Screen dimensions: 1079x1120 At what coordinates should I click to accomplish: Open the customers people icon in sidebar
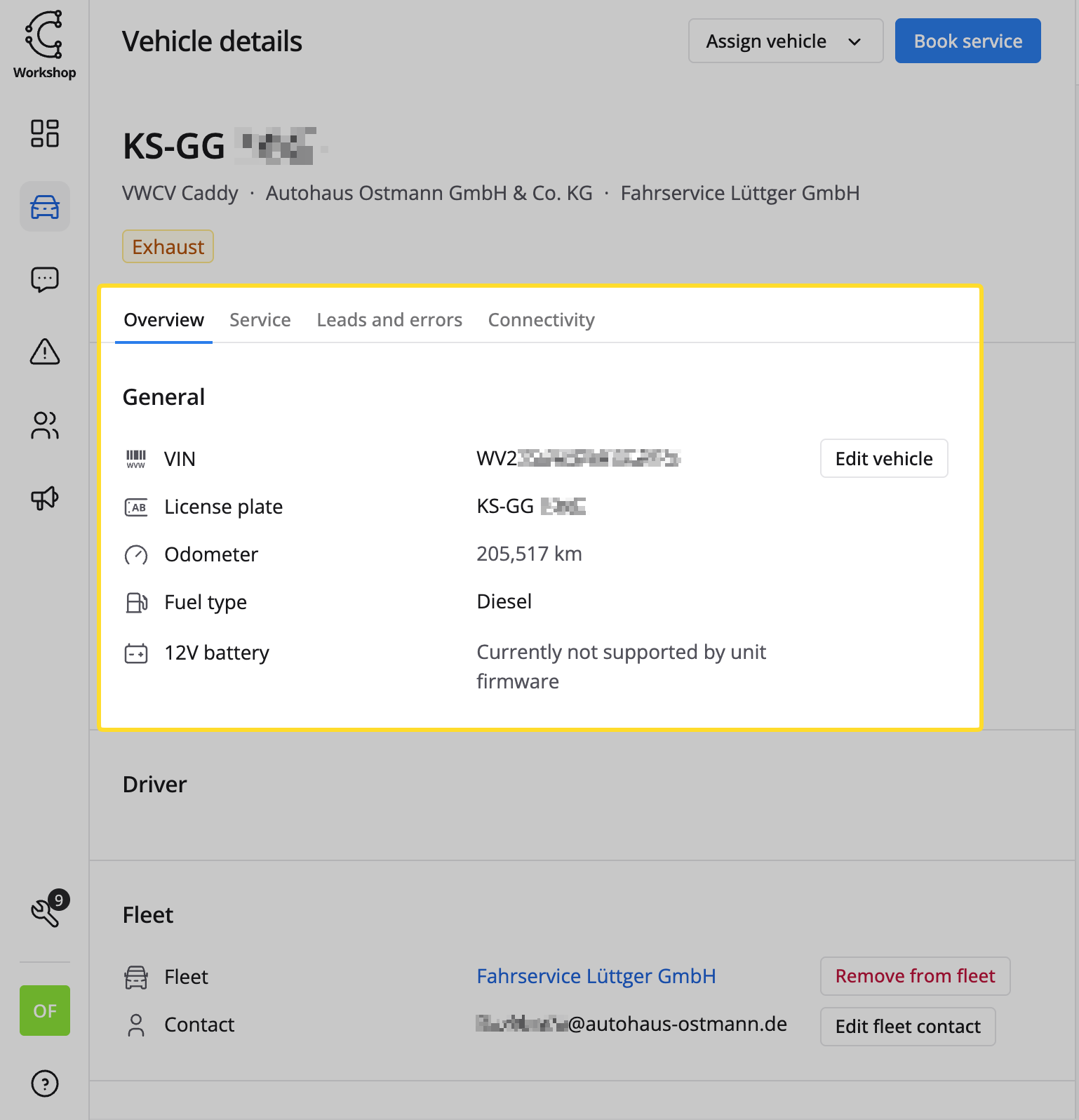tap(44, 425)
